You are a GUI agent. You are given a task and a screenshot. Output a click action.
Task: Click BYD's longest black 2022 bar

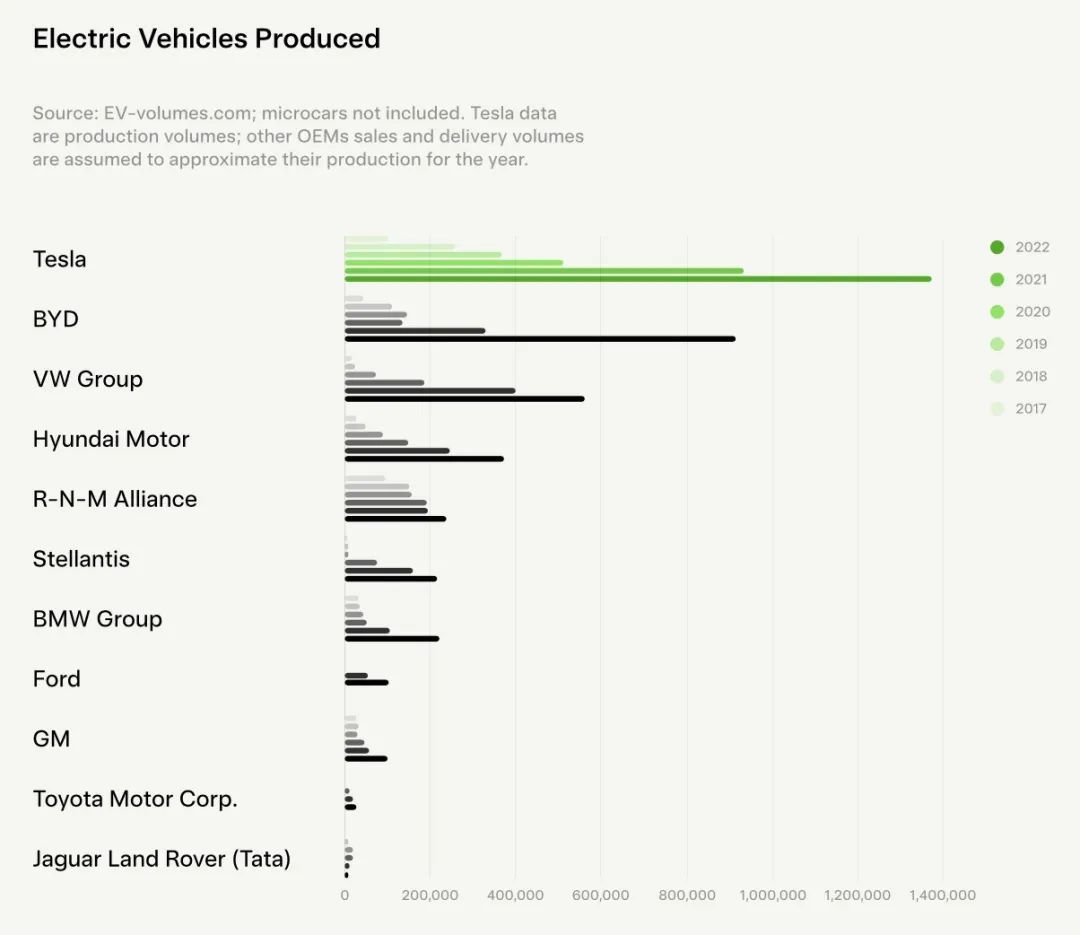(540, 339)
